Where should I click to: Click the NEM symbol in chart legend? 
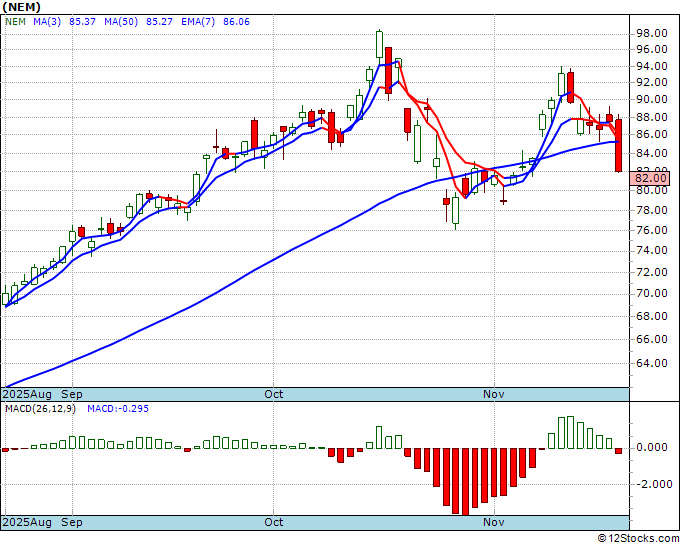pyautogui.click(x=15, y=22)
